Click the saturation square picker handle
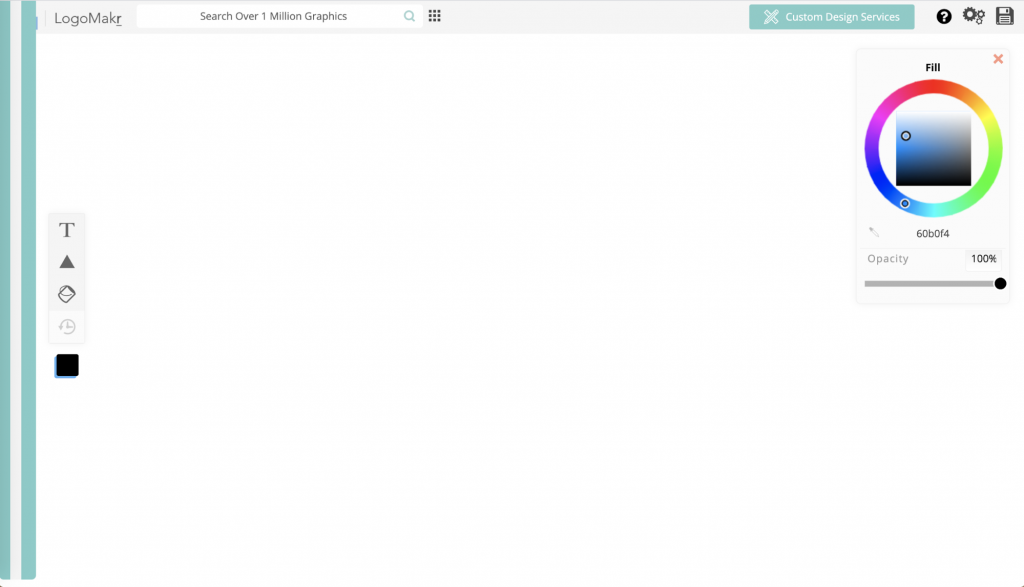The width and height of the screenshot is (1024, 587). 906,136
